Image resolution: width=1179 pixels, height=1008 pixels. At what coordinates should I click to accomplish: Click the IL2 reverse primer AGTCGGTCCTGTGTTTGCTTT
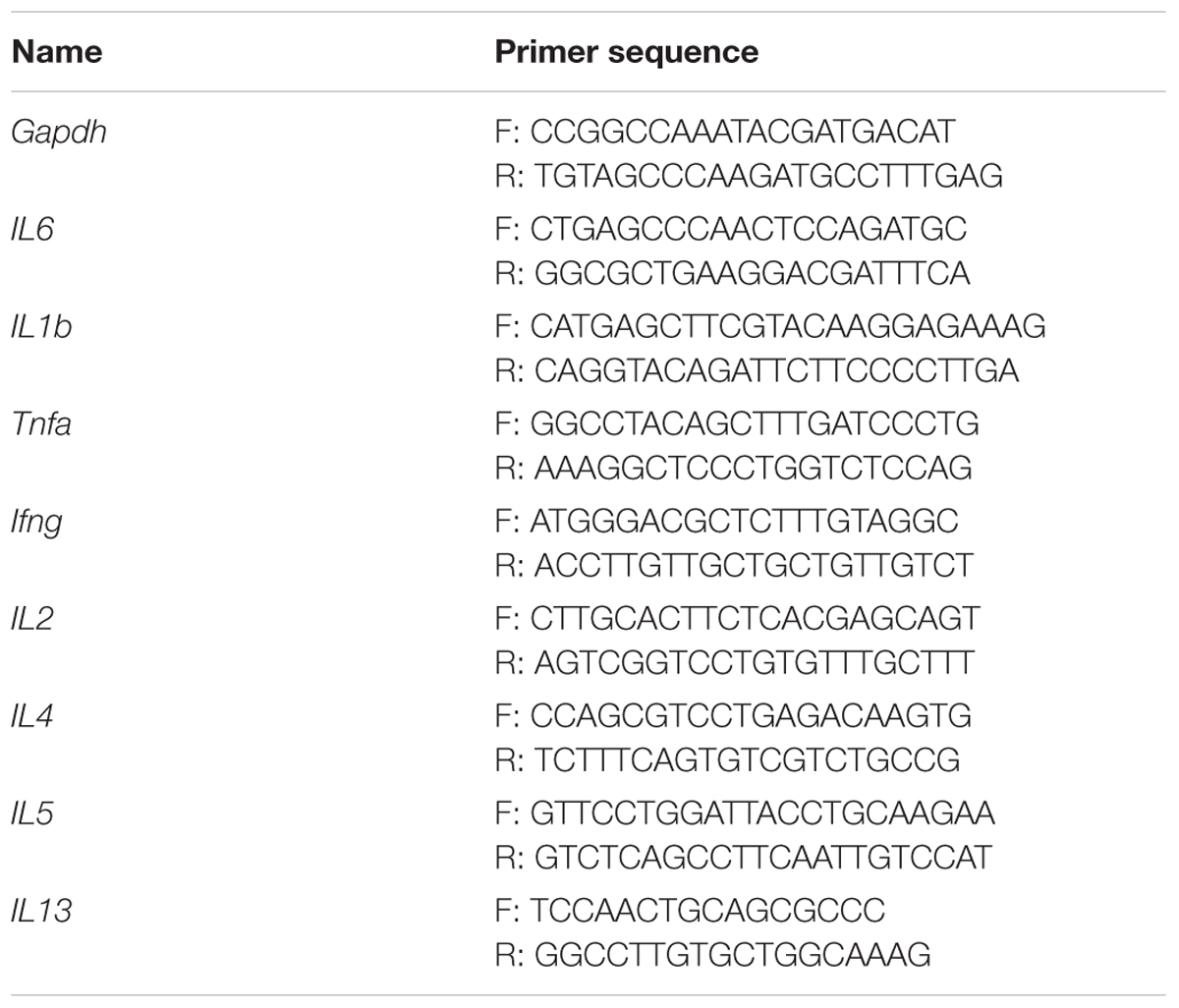coord(735,663)
